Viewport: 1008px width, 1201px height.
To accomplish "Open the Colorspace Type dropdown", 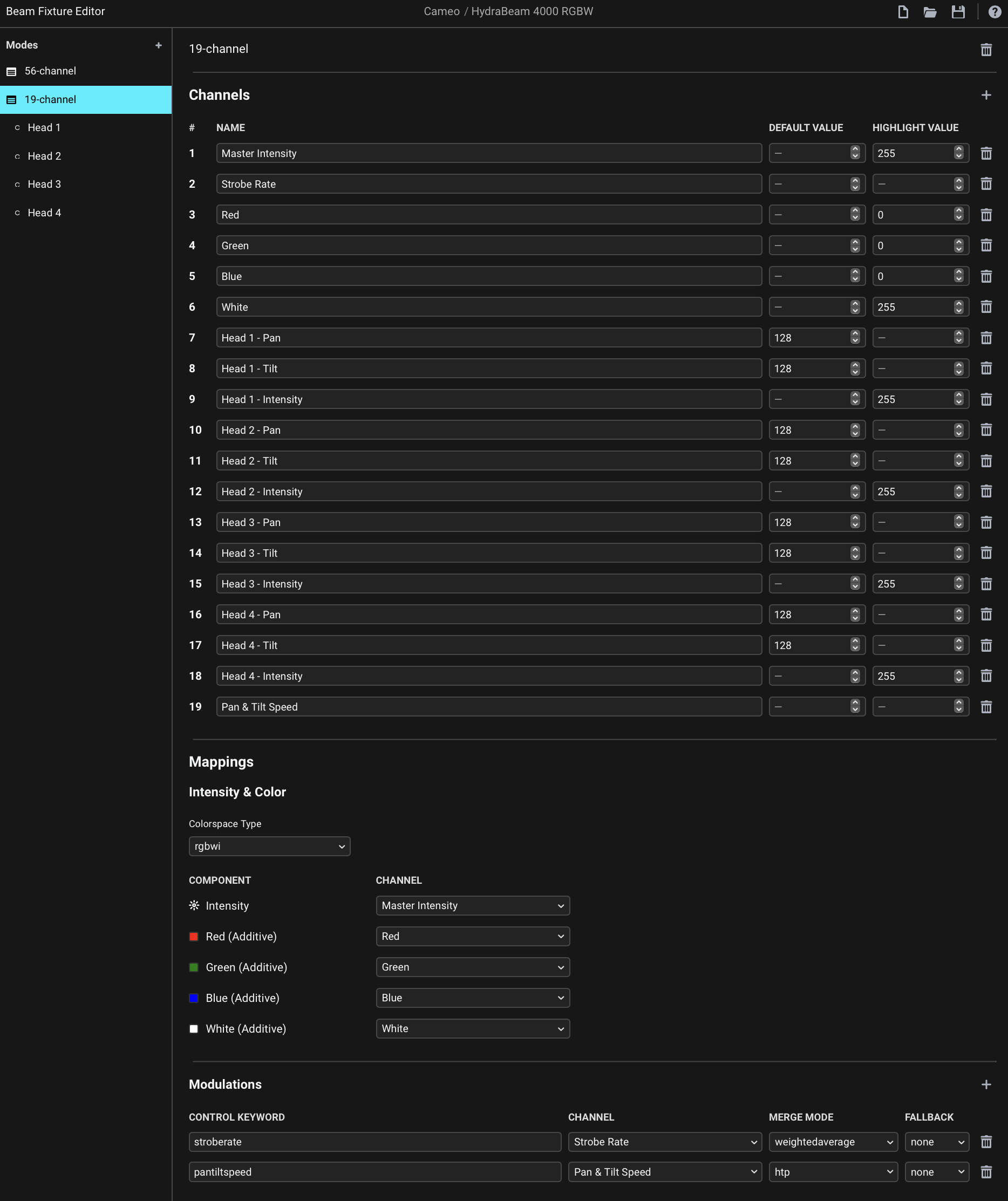I will [269, 847].
